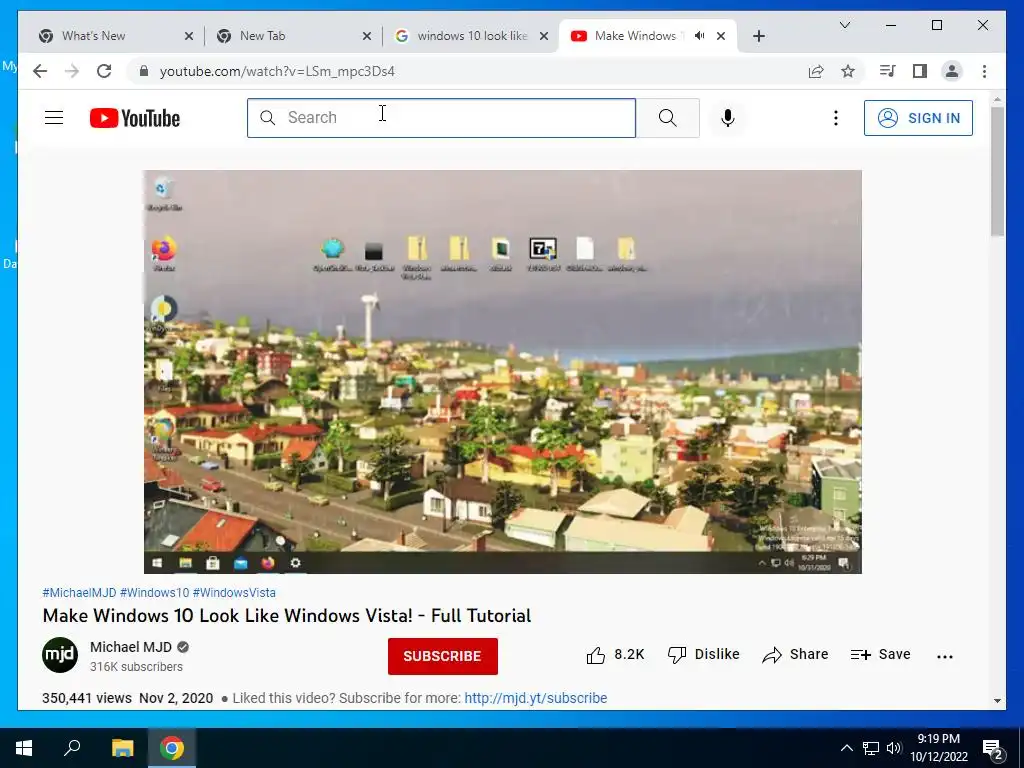Open the Windows Start menu

tap(24, 748)
